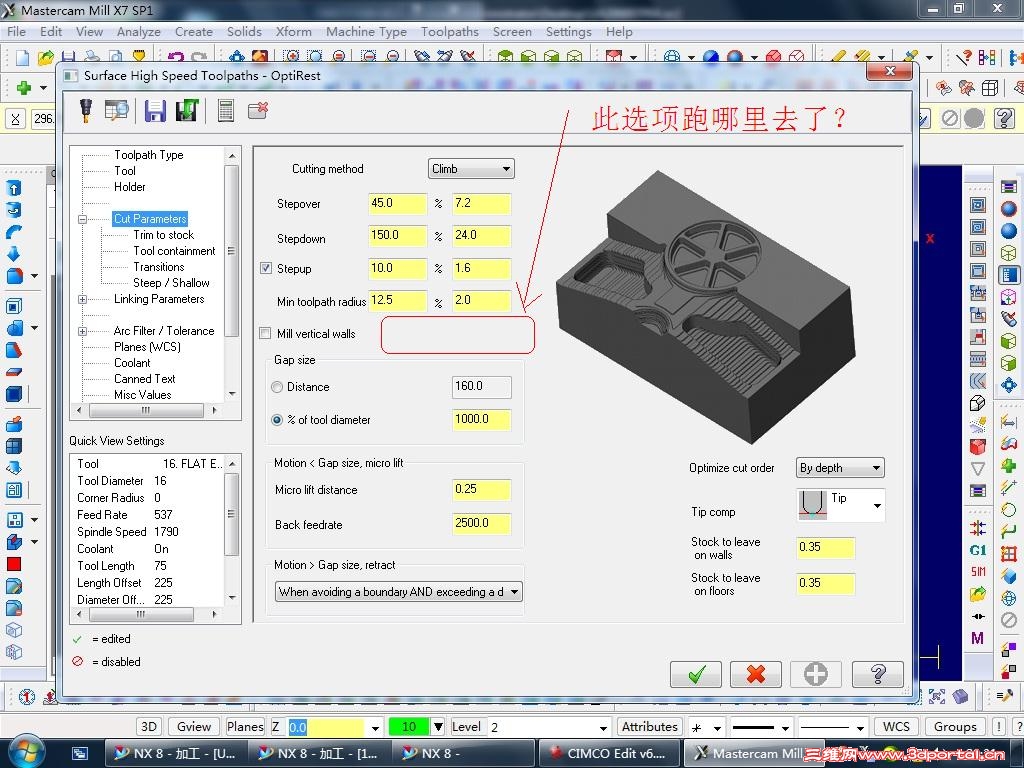Viewport: 1024px width, 768px height.
Task: Load parameters with green arrow floppy icon
Action: pyautogui.click(x=187, y=110)
